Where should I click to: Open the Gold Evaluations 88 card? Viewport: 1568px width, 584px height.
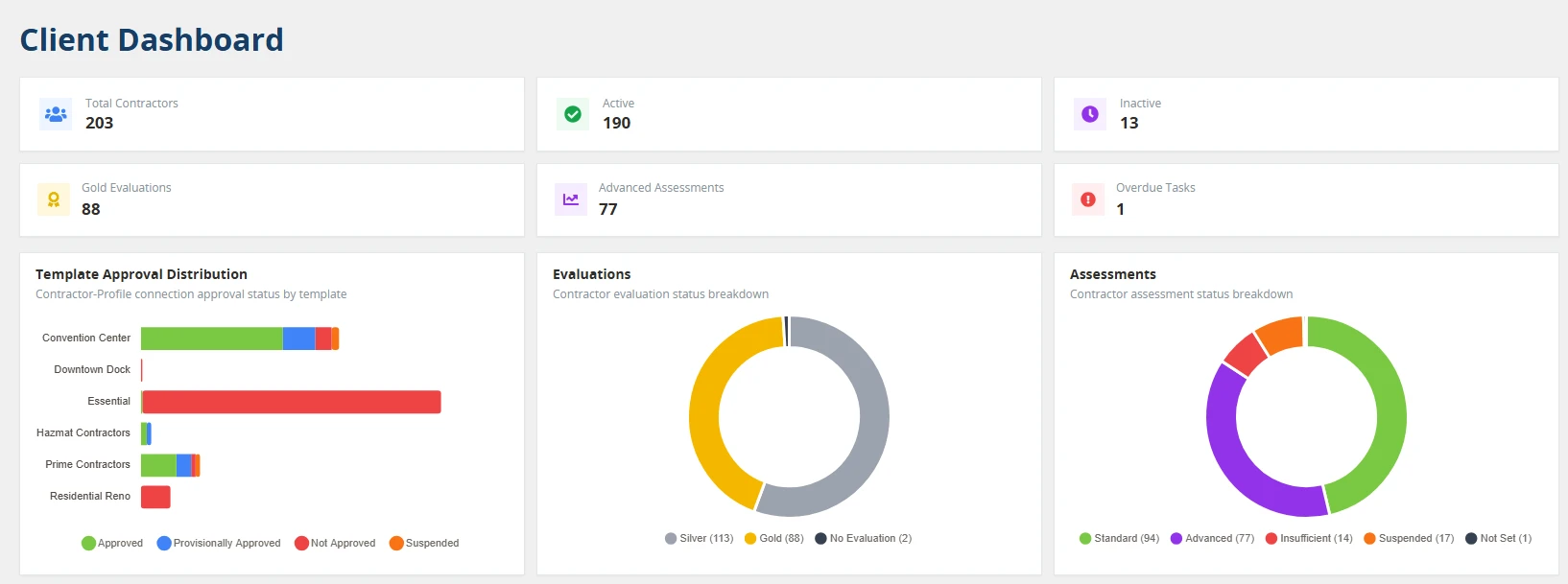click(x=272, y=199)
